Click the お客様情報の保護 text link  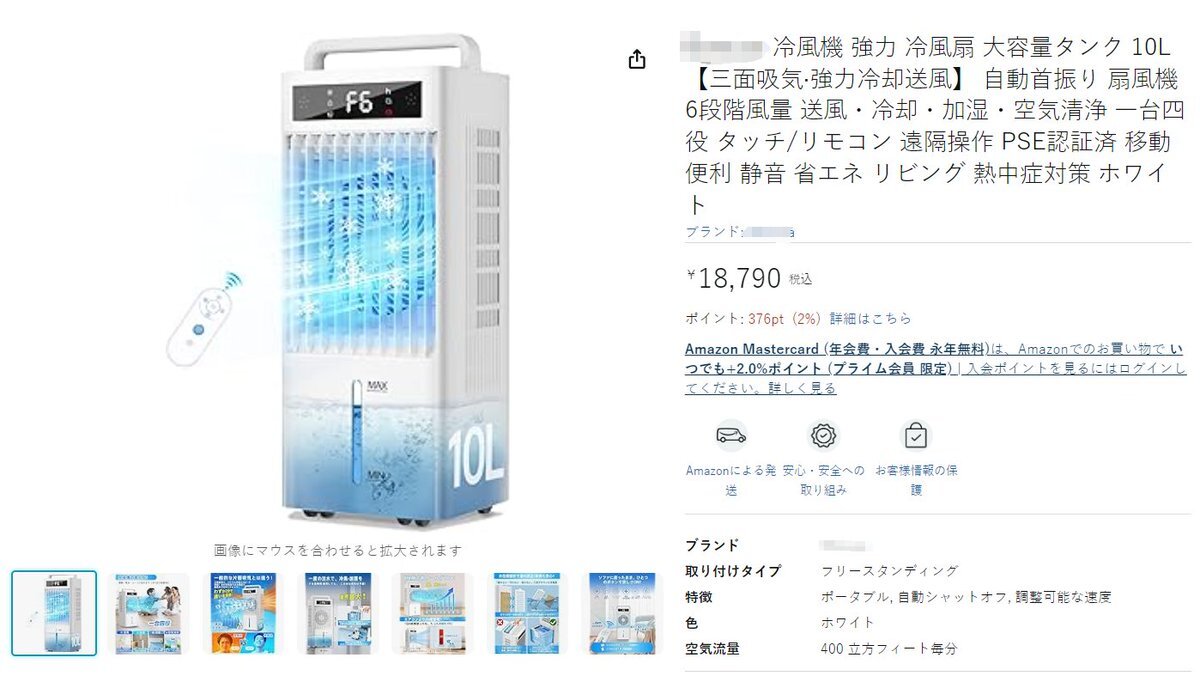pos(916,480)
